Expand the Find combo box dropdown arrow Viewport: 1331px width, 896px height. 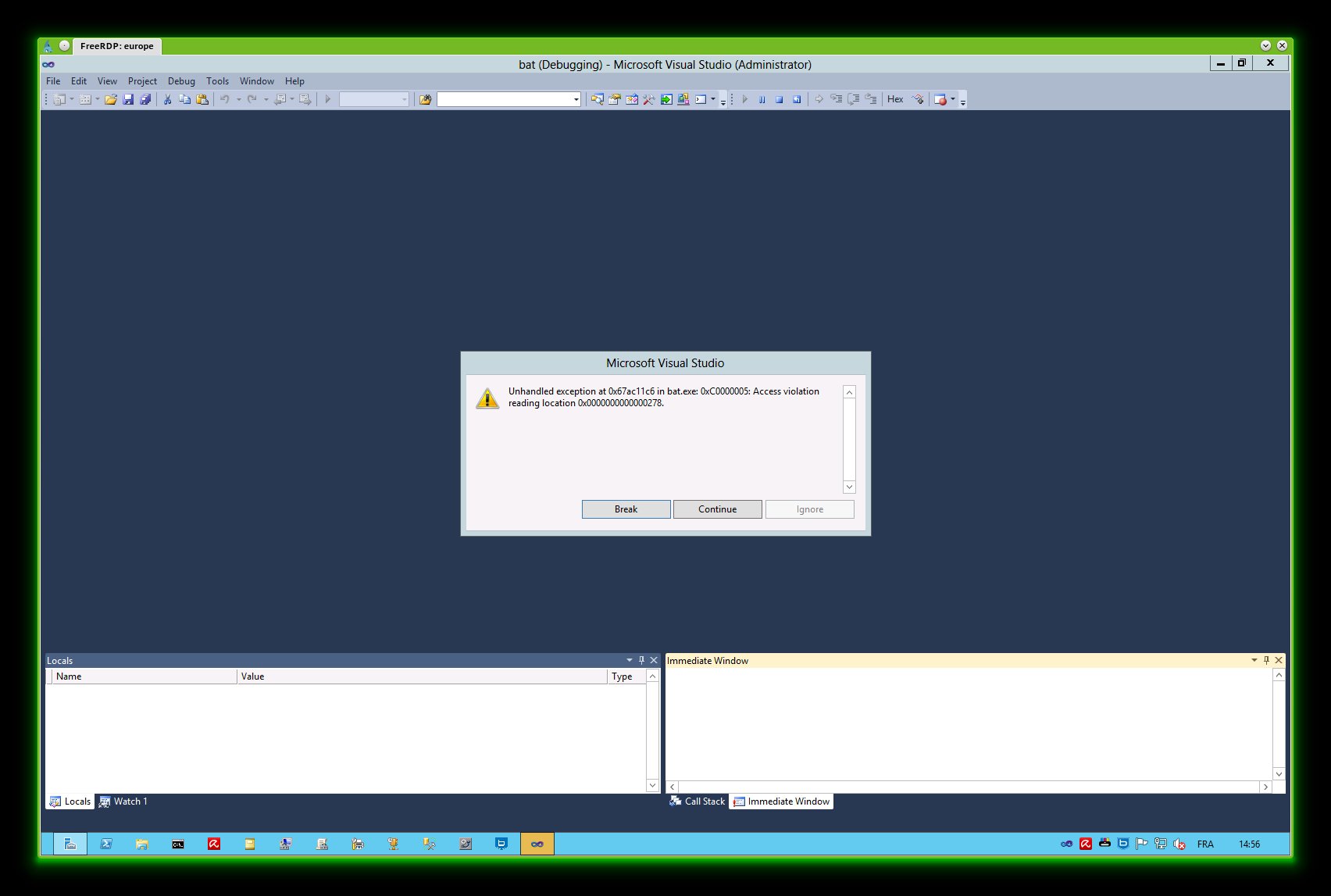[576, 99]
